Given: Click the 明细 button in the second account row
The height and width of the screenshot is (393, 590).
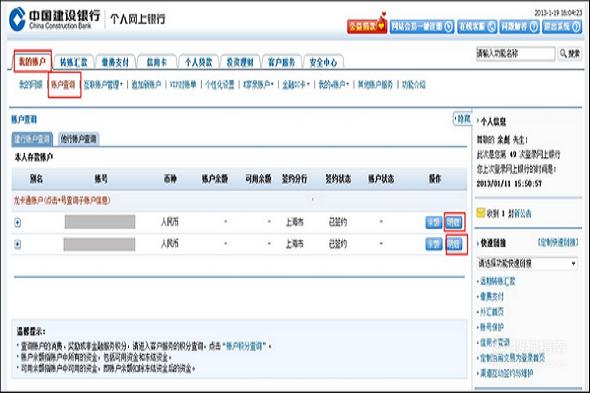Looking at the screenshot, I should (x=455, y=244).
